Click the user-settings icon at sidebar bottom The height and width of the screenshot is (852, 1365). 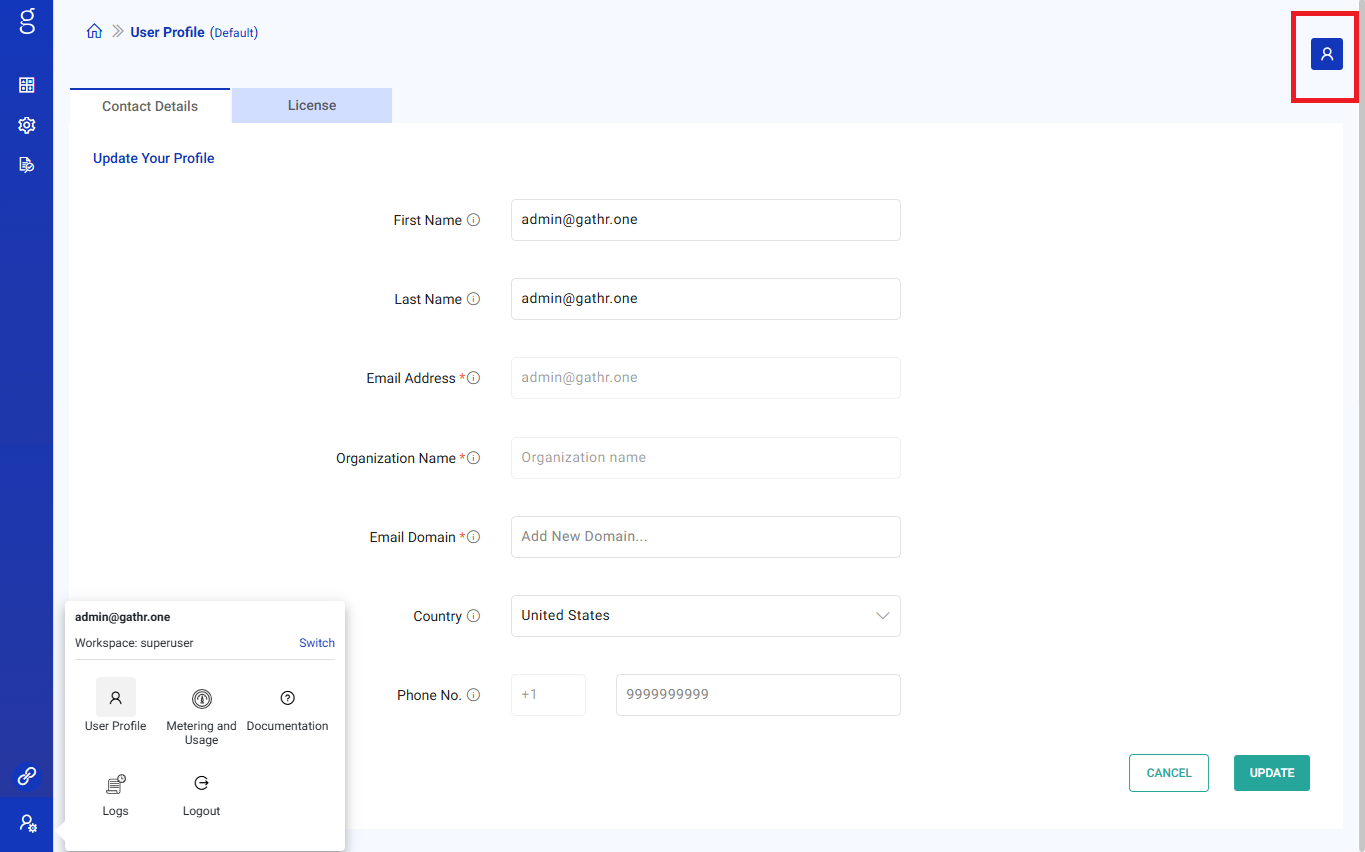(26, 824)
